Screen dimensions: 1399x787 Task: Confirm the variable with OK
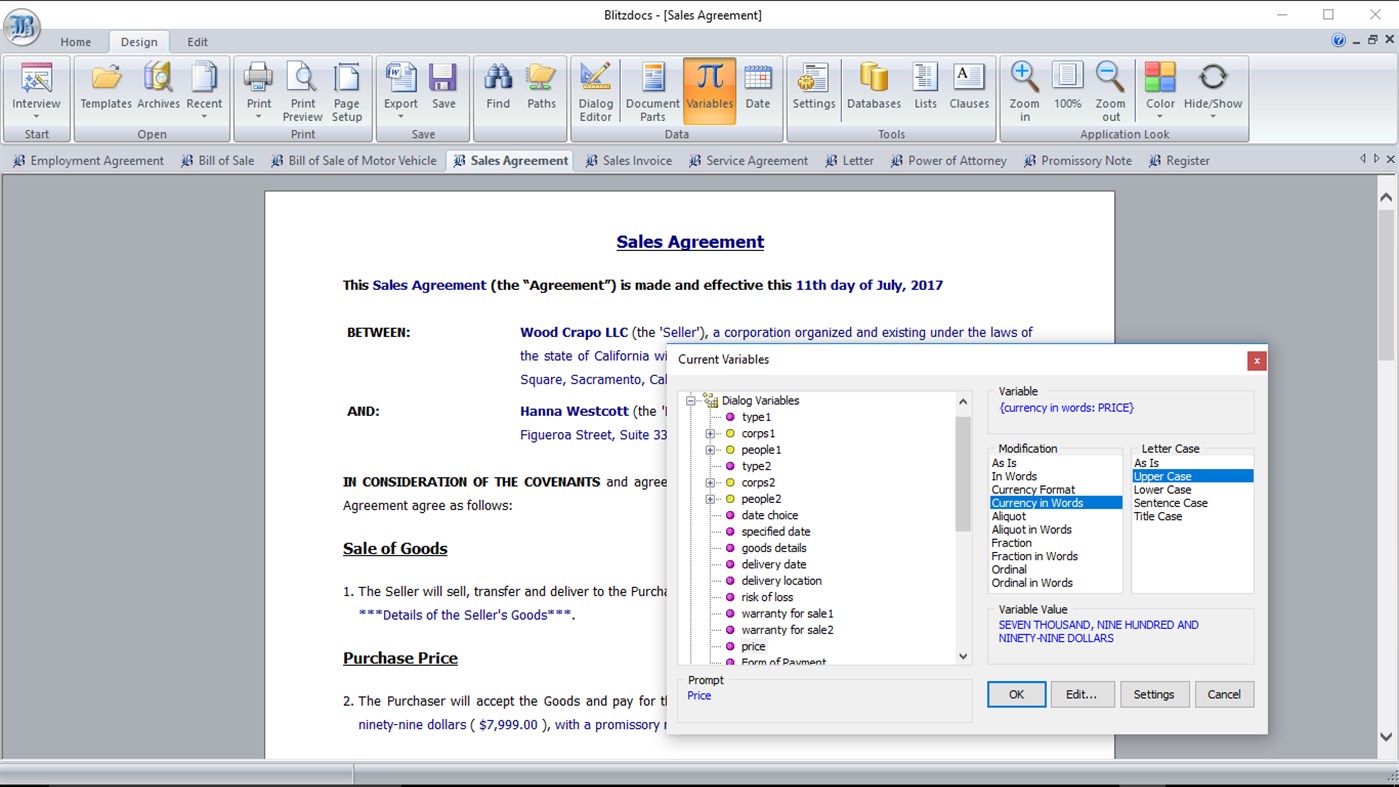pyautogui.click(x=1016, y=693)
